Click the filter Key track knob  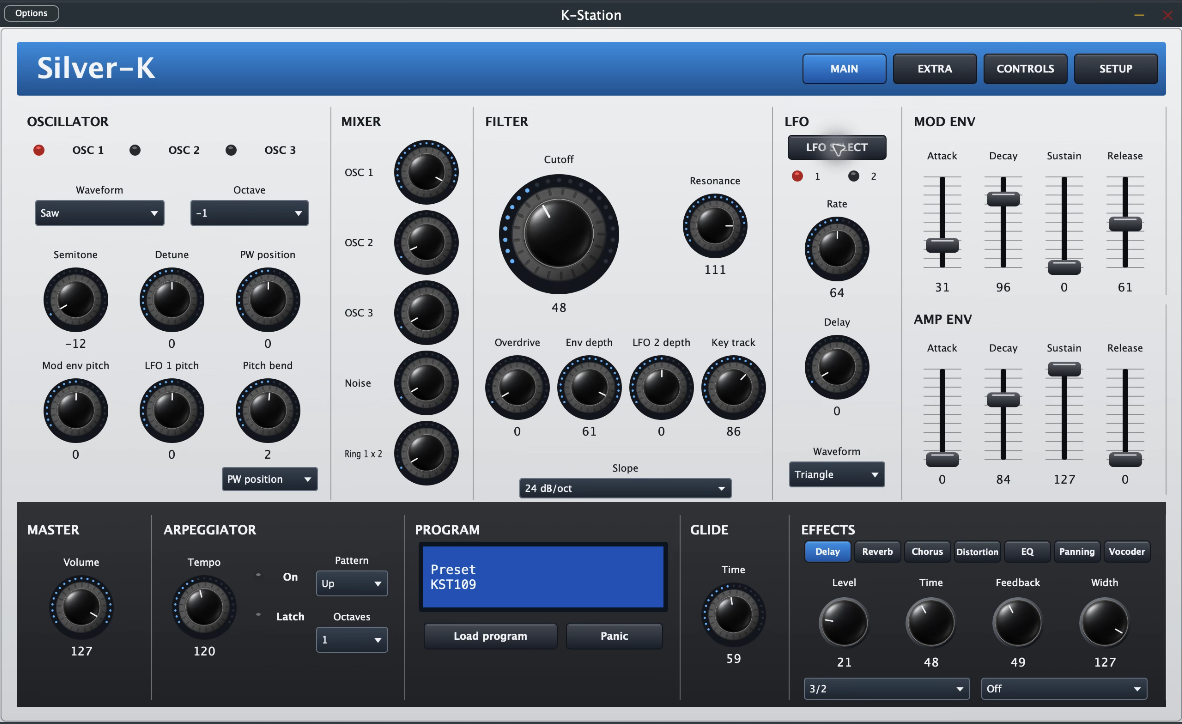pyautogui.click(x=733, y=388)
